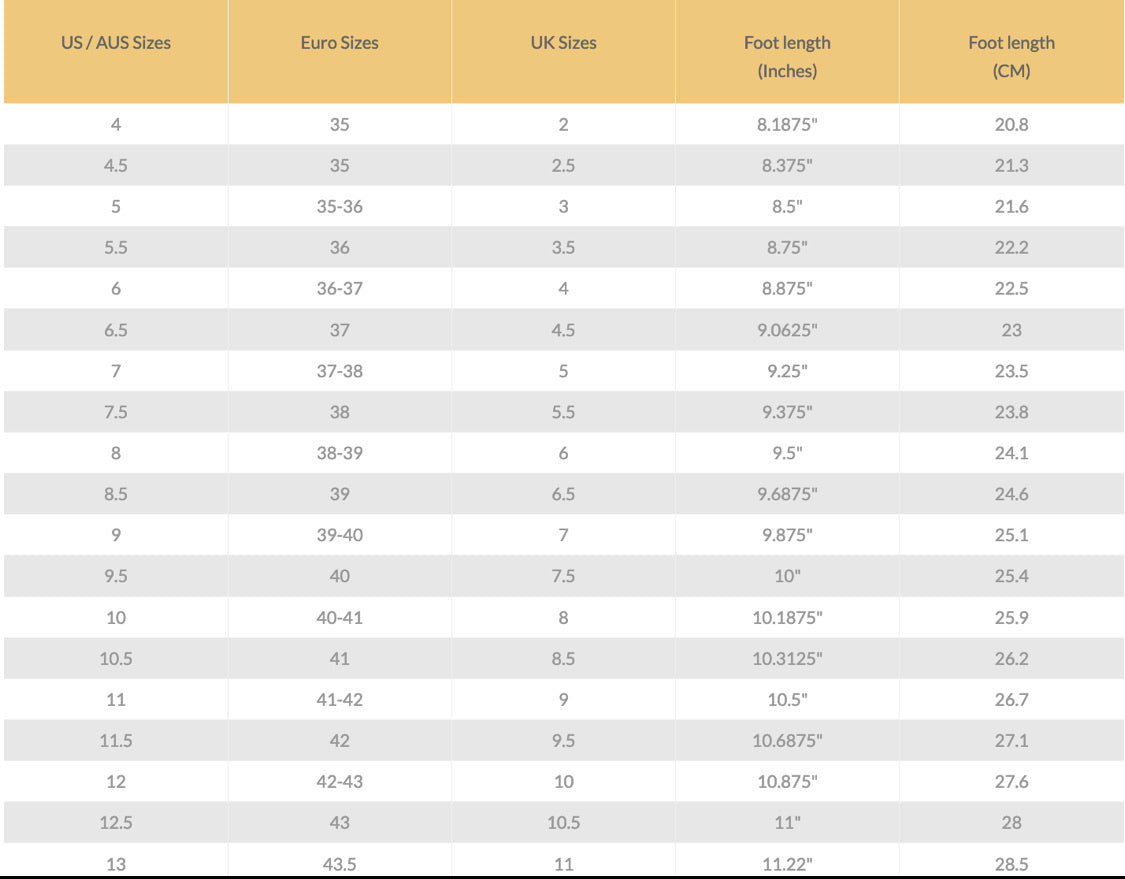
Task: Click the Euro Sizes column header
Action: coord(339,43)
